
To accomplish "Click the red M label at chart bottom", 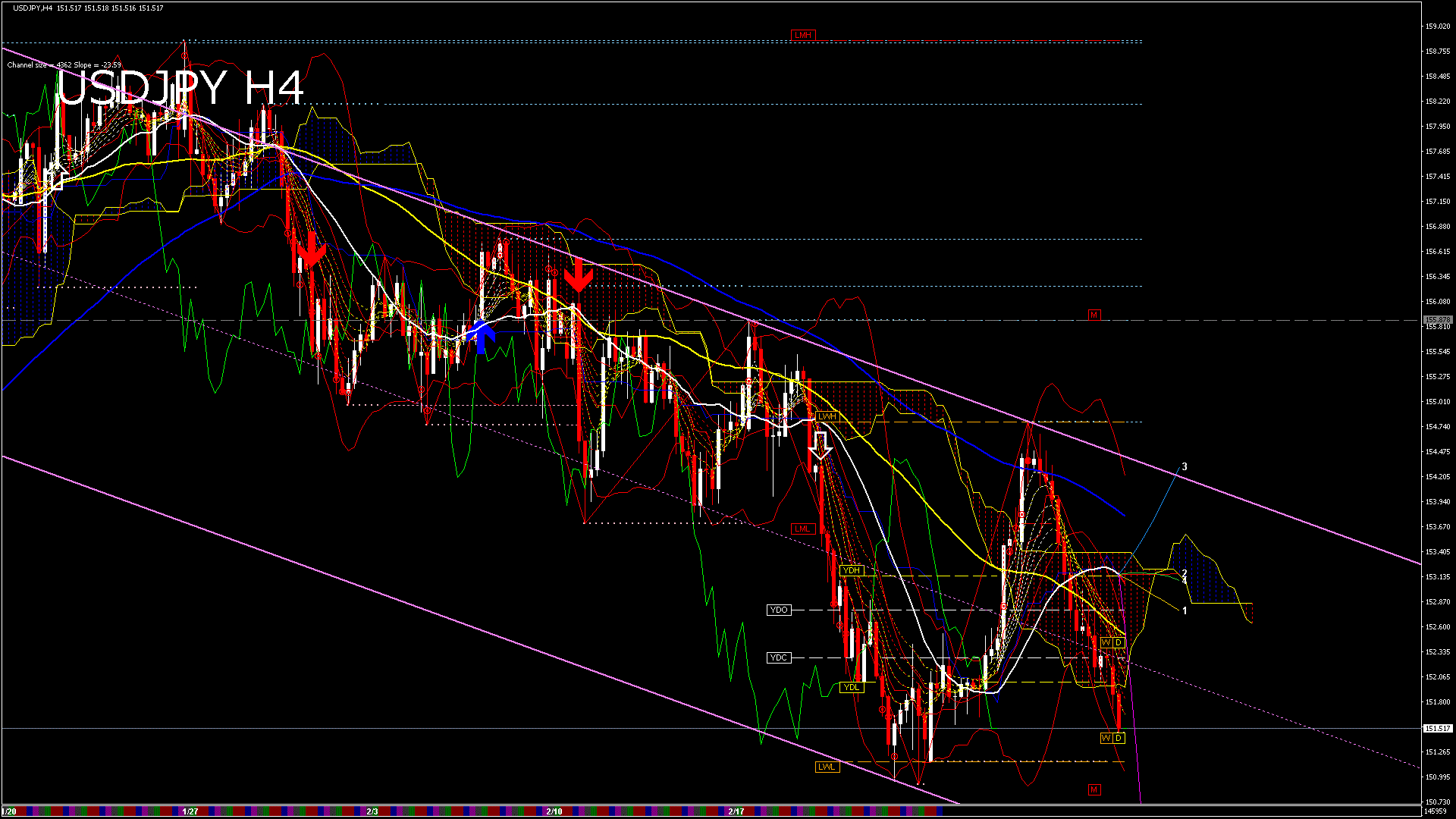I will tap(1094, 789).
